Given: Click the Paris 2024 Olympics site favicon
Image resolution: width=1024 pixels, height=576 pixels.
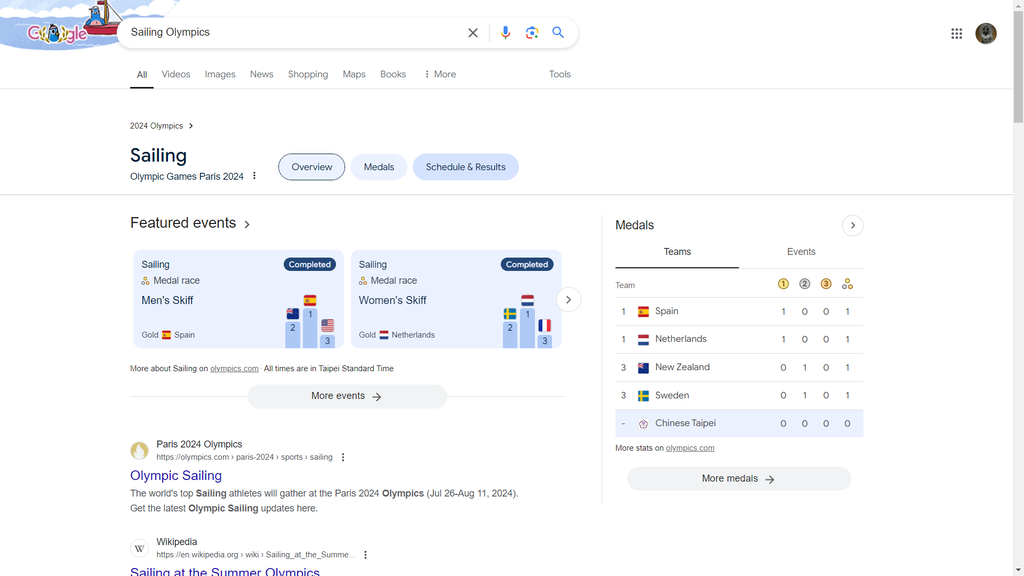Looking at the screenshot, I should click(139, 451).
